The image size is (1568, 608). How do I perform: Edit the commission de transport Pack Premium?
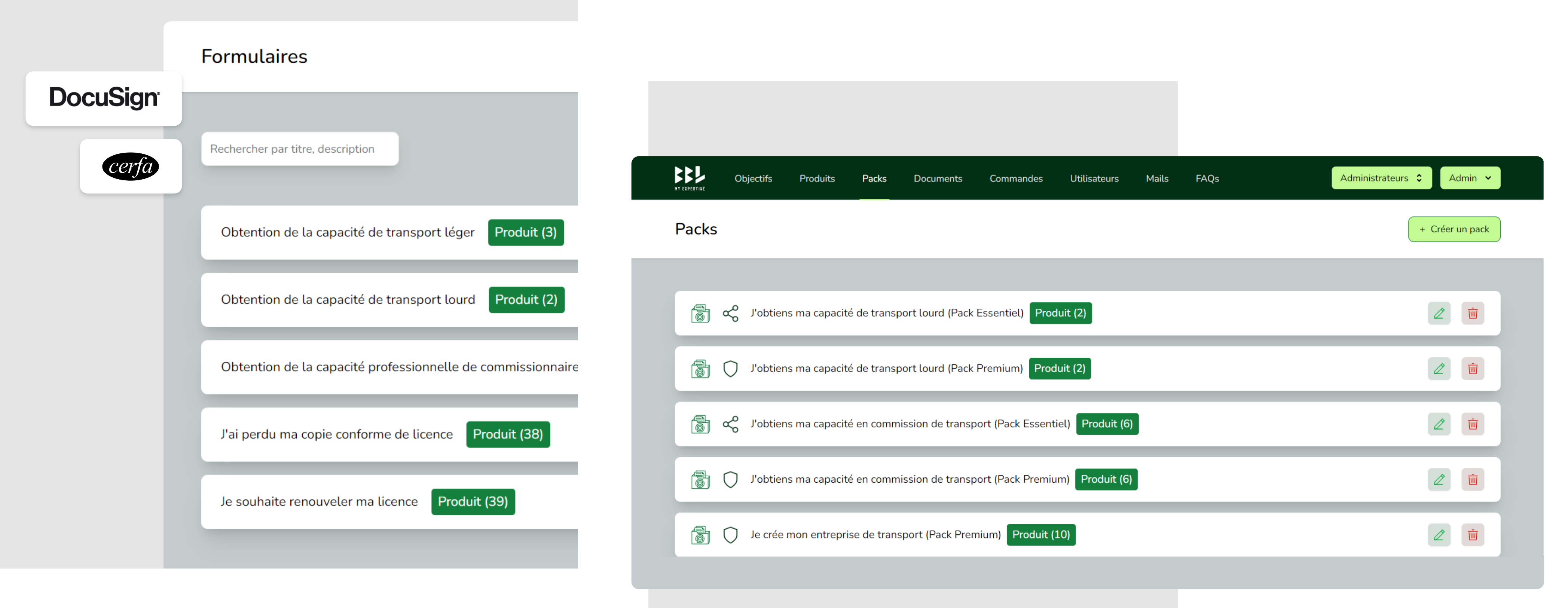coord(1438,480)
